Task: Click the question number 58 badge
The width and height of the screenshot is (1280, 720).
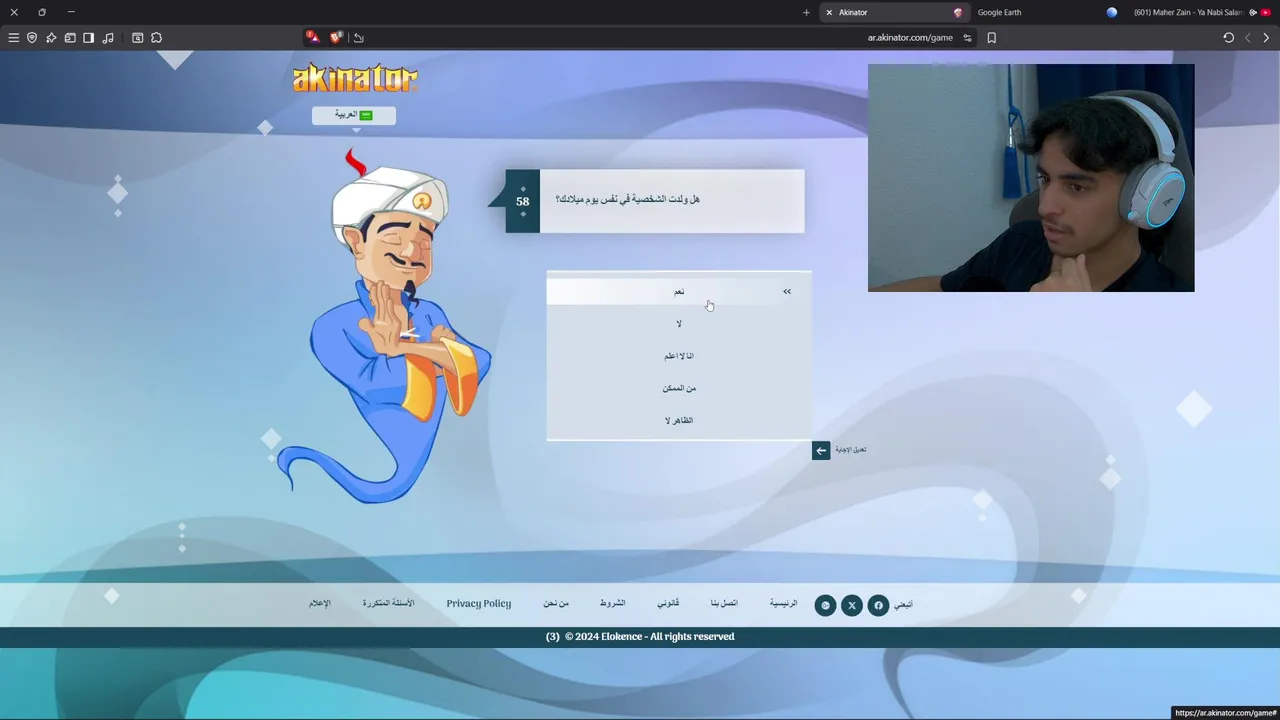Action: tap(522, 201)
